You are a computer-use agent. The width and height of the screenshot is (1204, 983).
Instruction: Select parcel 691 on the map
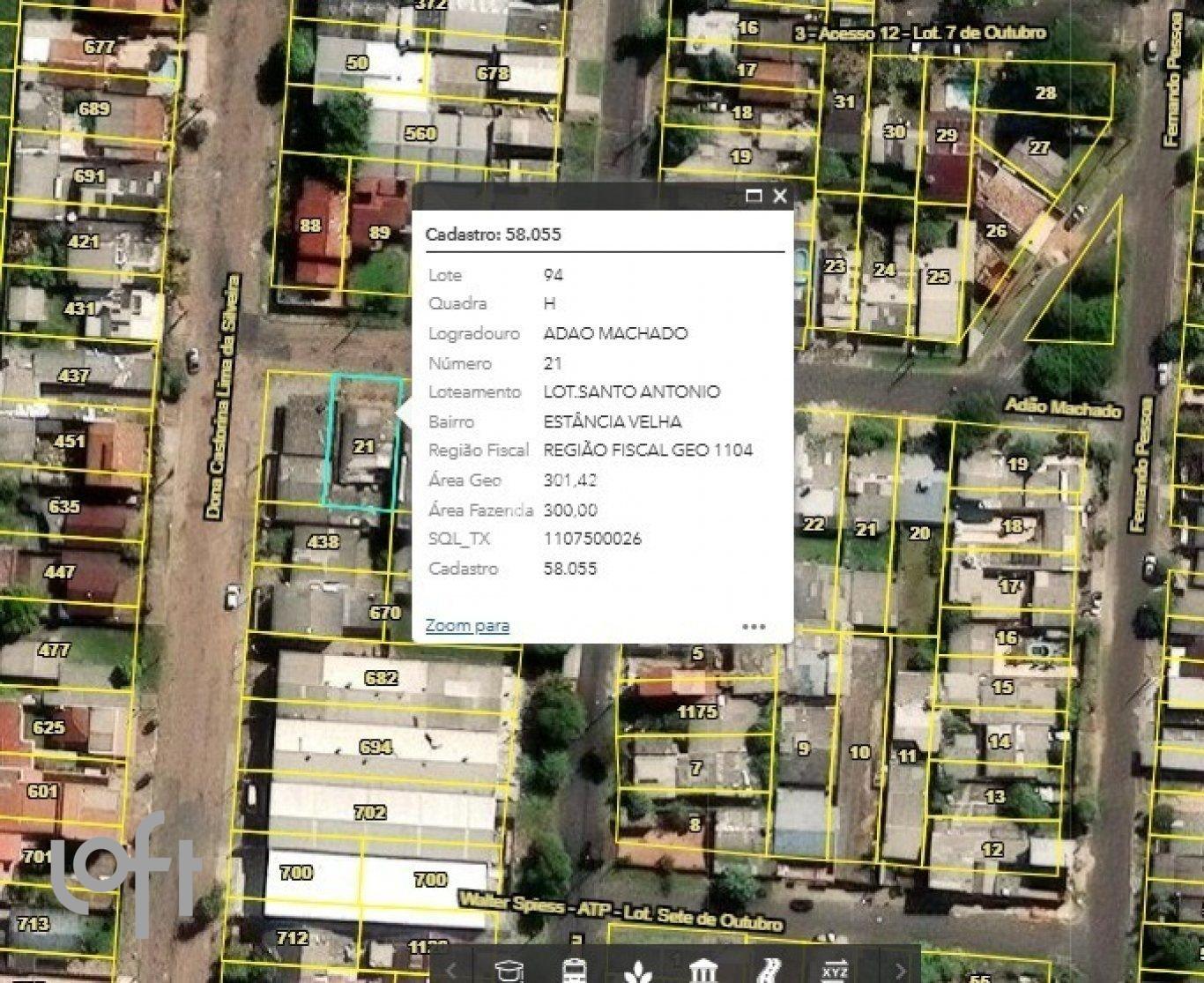89,175
